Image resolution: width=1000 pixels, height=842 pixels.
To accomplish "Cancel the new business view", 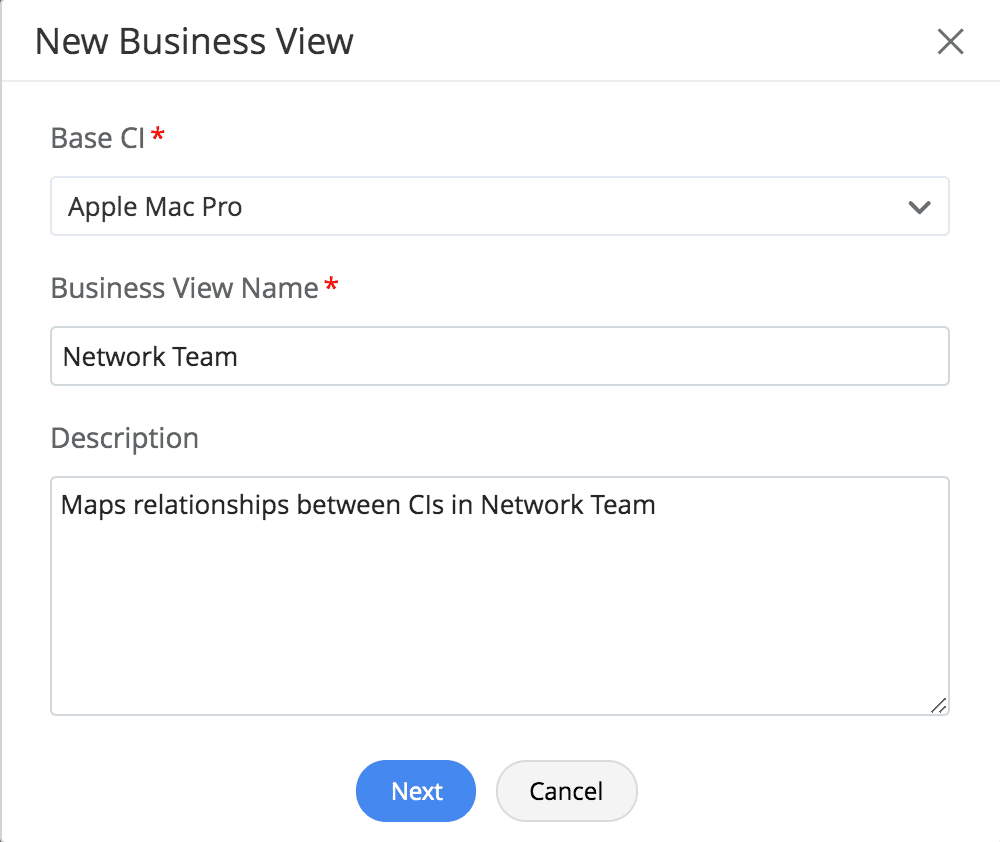I will pos(566,791).
